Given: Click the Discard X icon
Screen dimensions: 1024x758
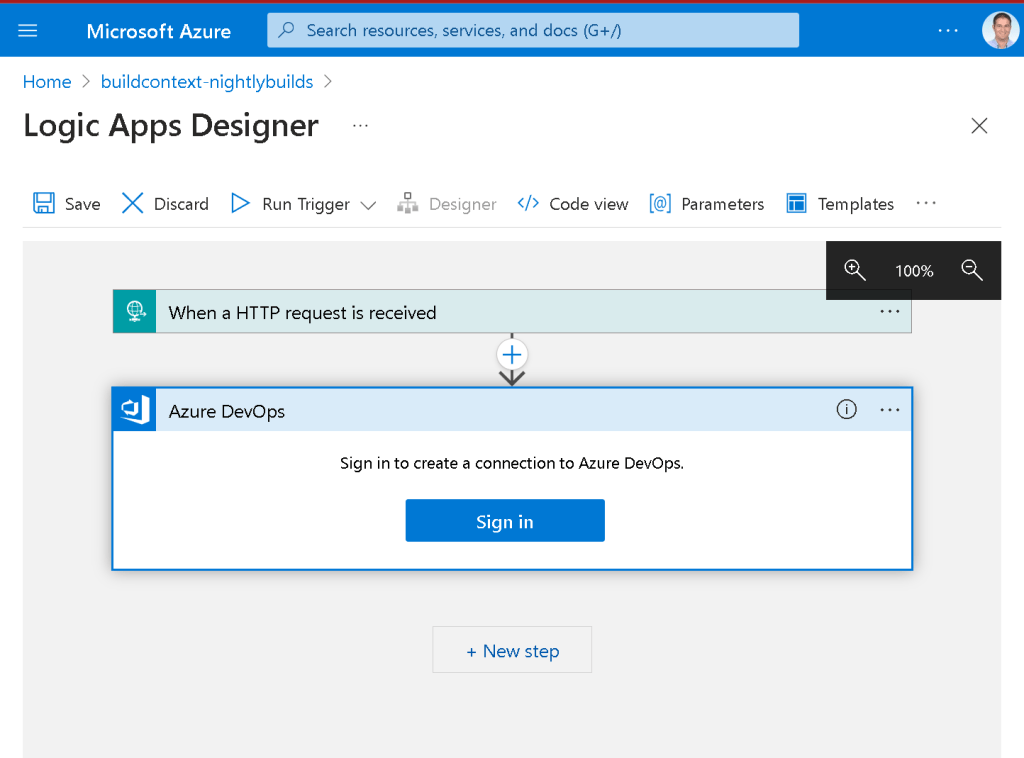Looking at the screenshot, I should click(133, 203).
